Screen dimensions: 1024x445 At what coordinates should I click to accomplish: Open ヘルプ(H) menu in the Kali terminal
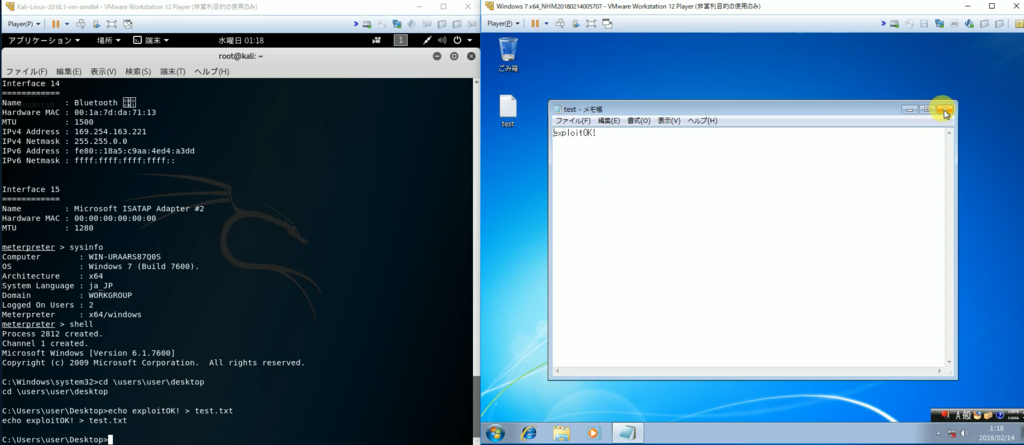coord(212,71)
